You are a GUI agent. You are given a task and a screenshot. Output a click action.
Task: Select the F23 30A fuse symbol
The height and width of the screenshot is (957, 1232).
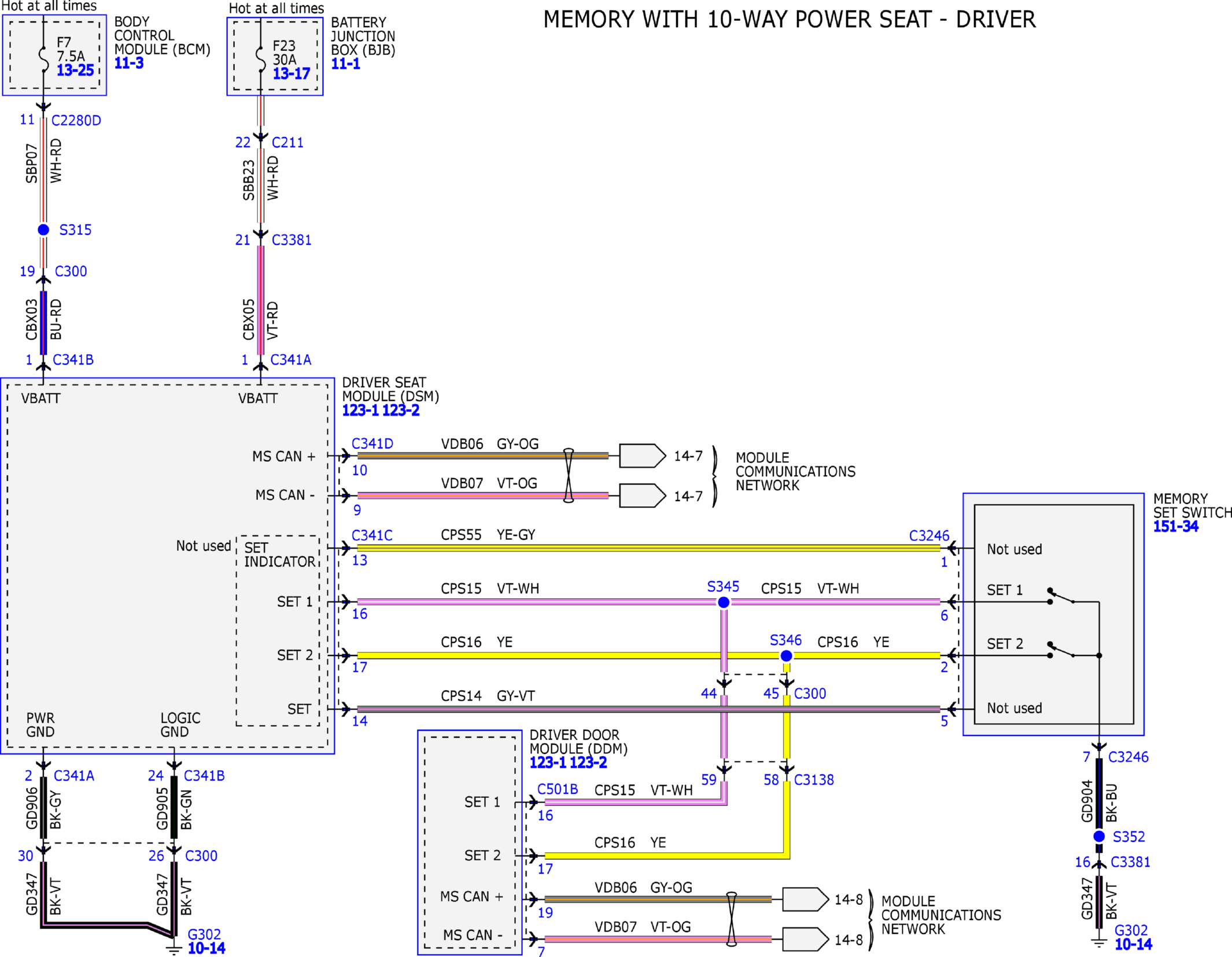click(260, 58)
